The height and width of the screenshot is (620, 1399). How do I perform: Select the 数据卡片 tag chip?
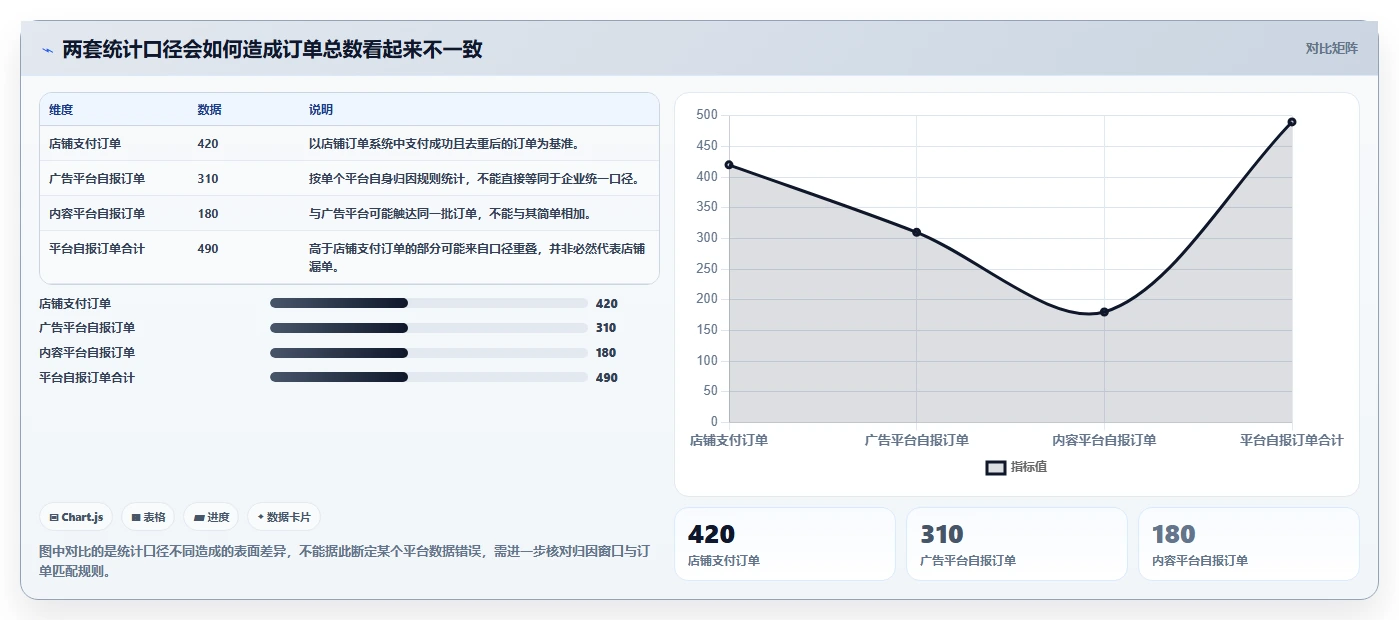(284, 517)
